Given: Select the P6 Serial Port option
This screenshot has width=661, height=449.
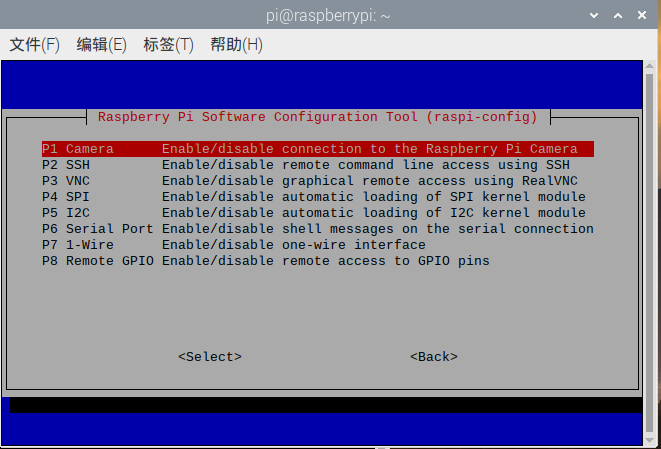Looking at the screenshot, I should point(318,229).
